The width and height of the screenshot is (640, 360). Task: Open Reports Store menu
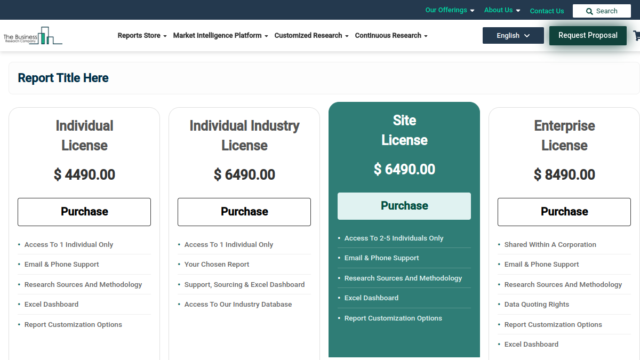[142, 36]
